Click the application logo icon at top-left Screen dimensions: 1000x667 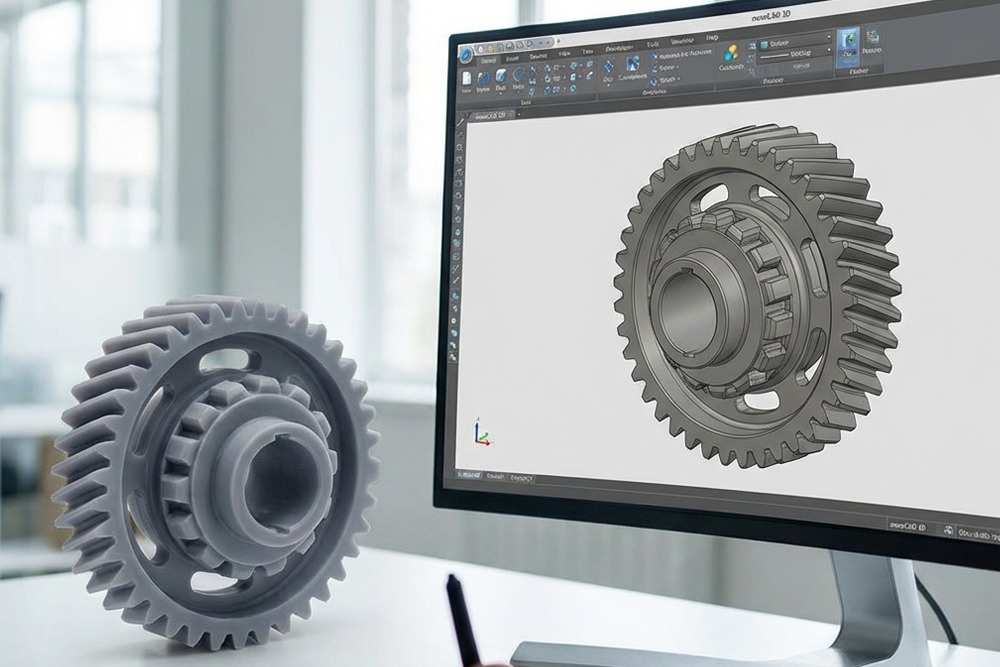(467, 52)
